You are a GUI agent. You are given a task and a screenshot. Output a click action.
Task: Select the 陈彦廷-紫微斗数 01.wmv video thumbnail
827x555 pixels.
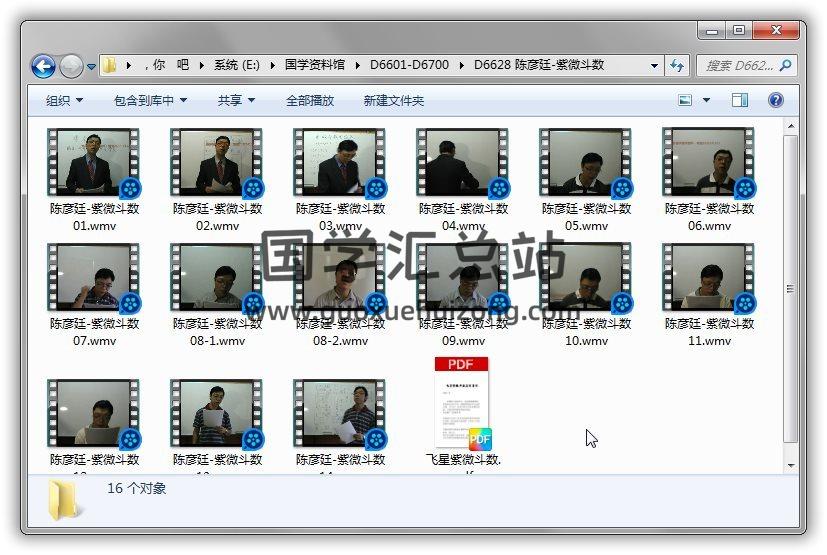94,163
